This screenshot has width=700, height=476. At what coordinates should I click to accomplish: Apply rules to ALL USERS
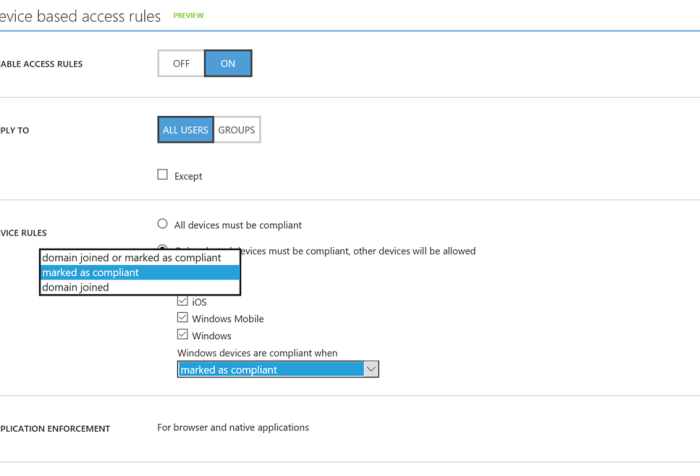(x=185, y=130)
